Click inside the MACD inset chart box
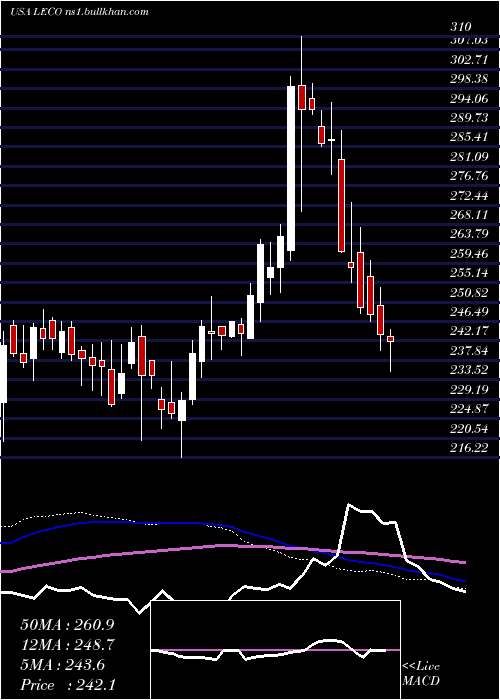Viewport: 500px width, 700px height. tap(276, 650)
